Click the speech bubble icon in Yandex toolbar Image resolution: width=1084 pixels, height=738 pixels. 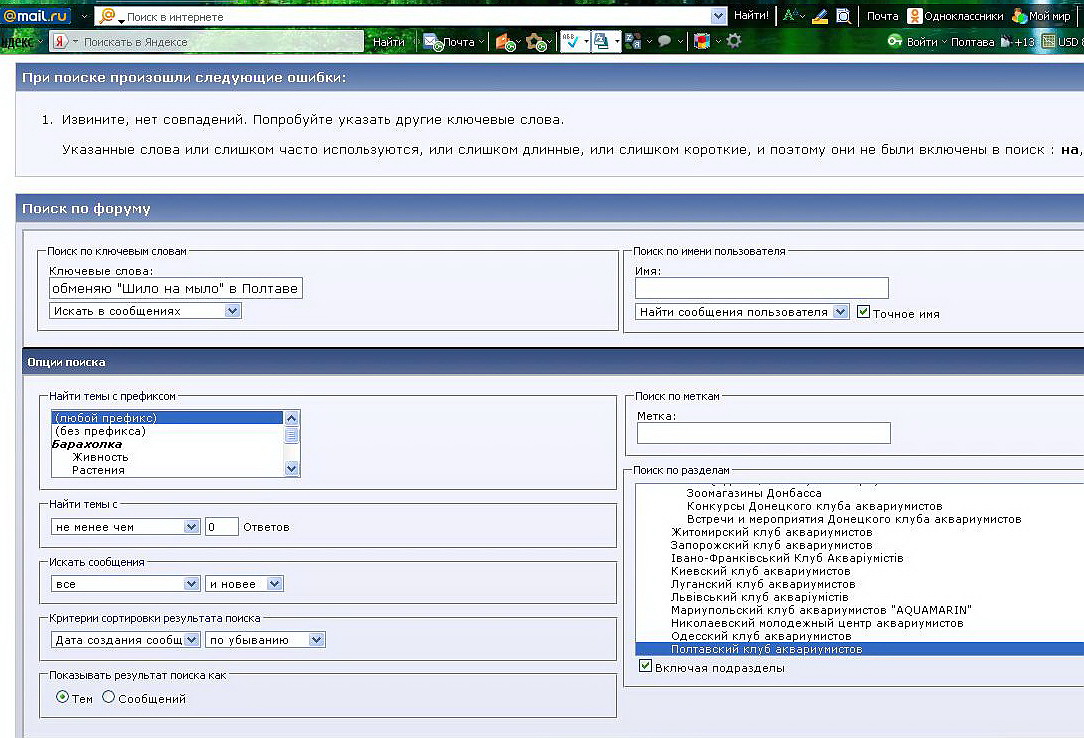pos(664,42)
